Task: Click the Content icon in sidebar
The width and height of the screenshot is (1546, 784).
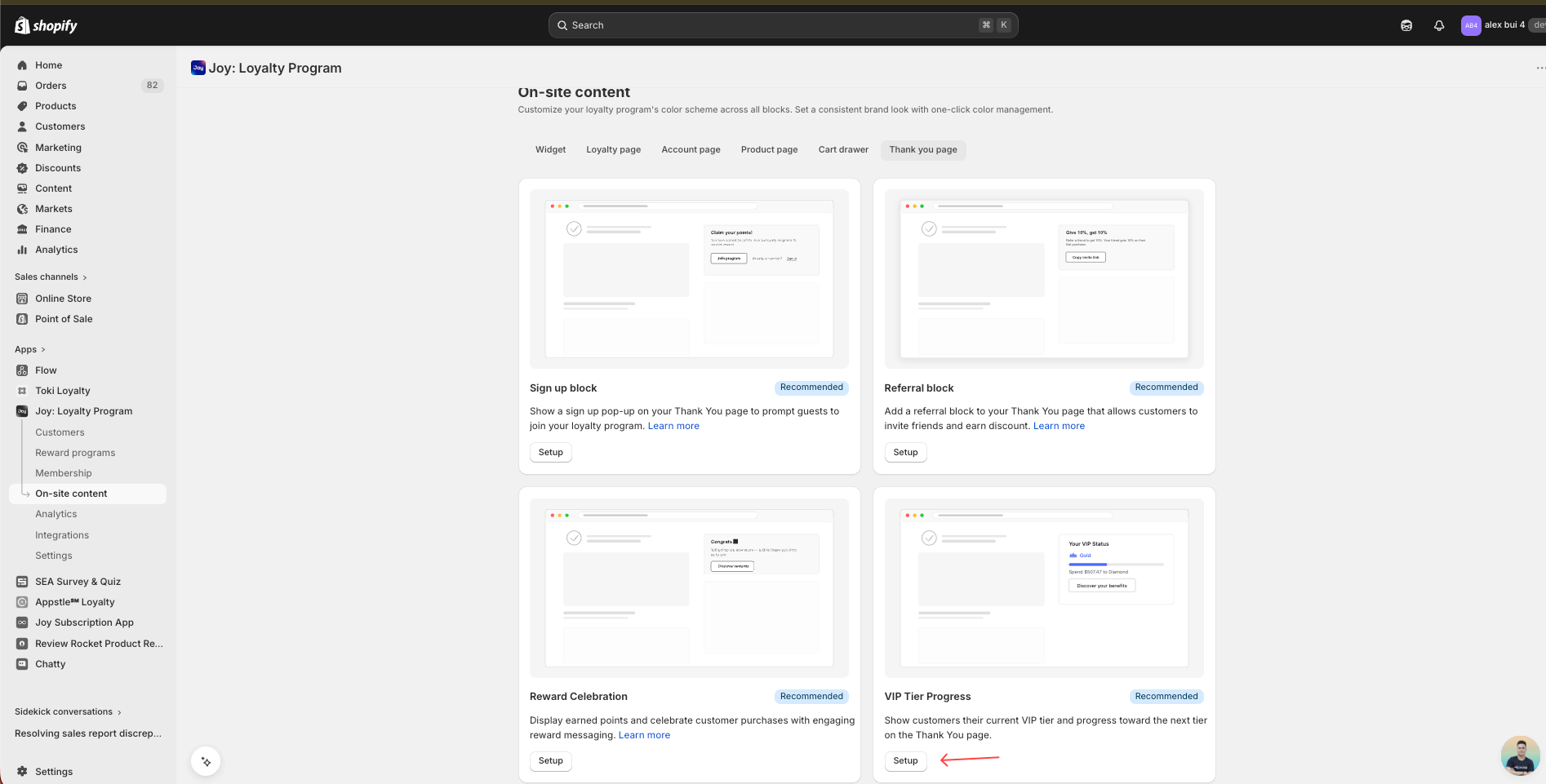Action: click(22, 188)
